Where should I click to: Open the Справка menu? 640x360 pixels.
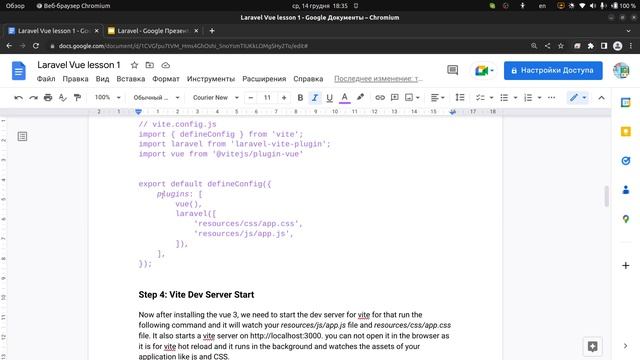tap(308, 79)
